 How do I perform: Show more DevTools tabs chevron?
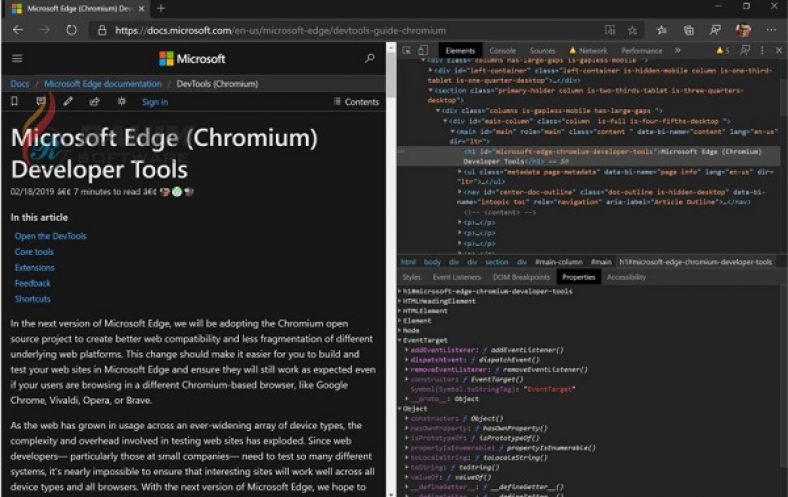pos(677,50)
